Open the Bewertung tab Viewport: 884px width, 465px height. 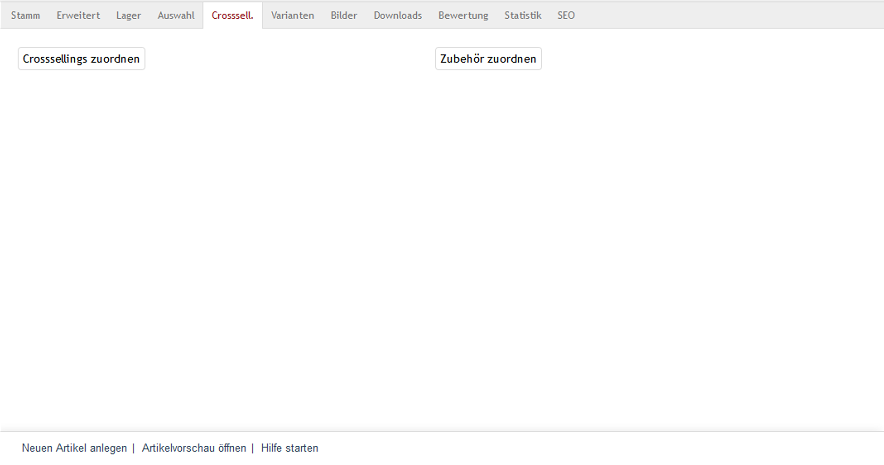click(463, 16)
